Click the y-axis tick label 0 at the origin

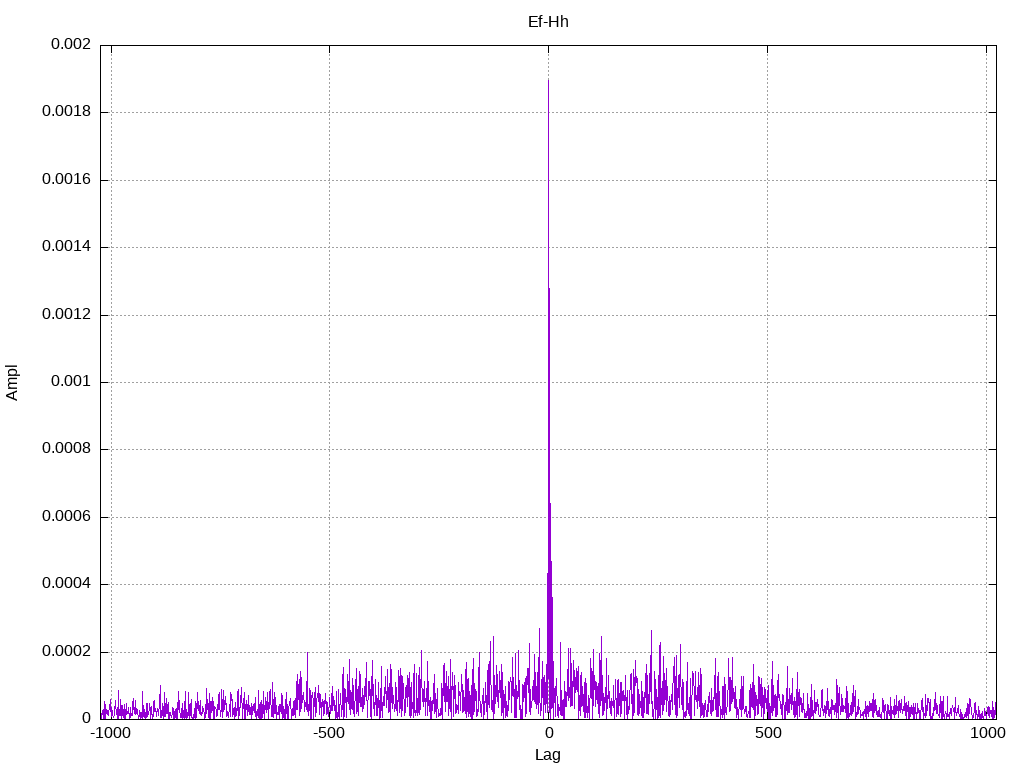[x=86, y=718]
